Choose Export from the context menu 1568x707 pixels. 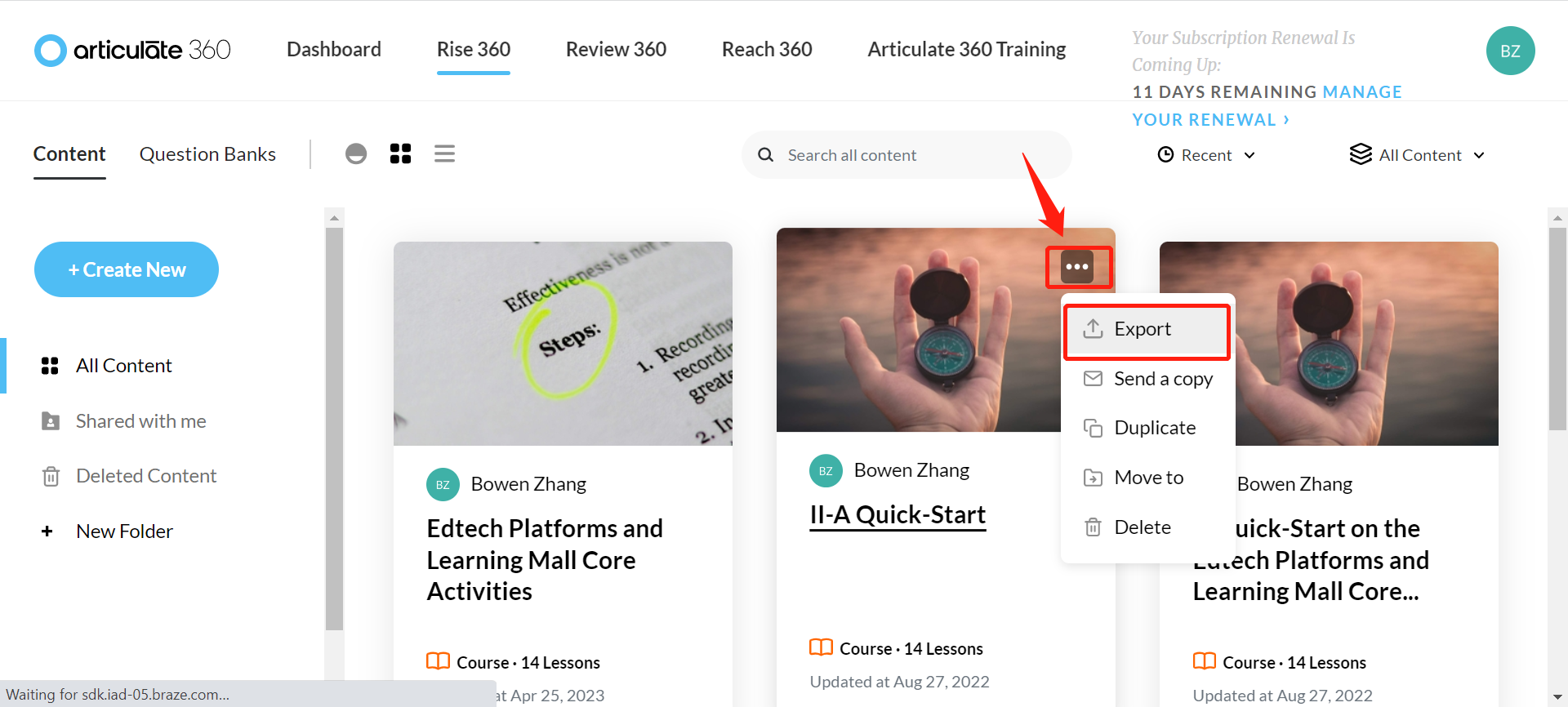pos(1147,329)
